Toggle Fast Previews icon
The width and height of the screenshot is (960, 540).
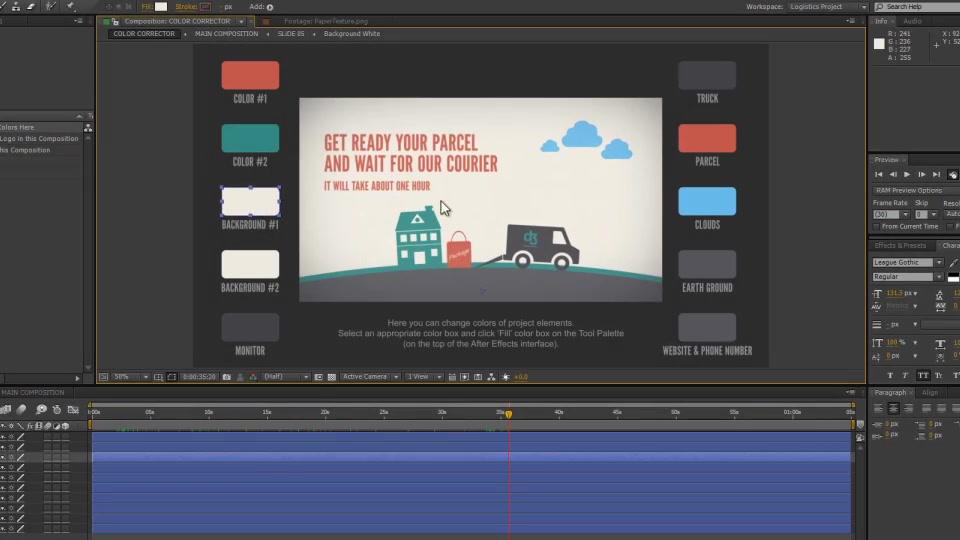(x=465, y=377)
